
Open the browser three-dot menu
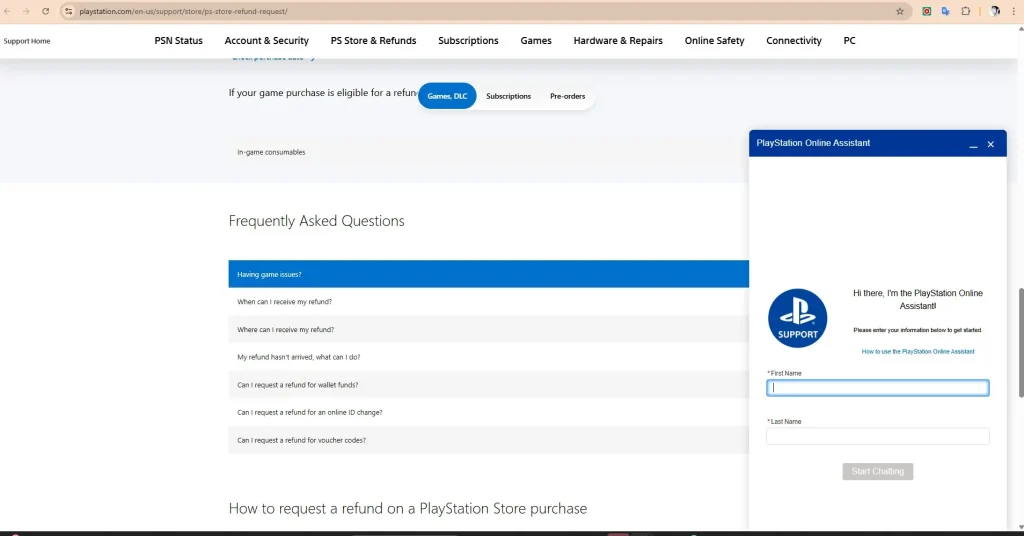coord(1014,11)
